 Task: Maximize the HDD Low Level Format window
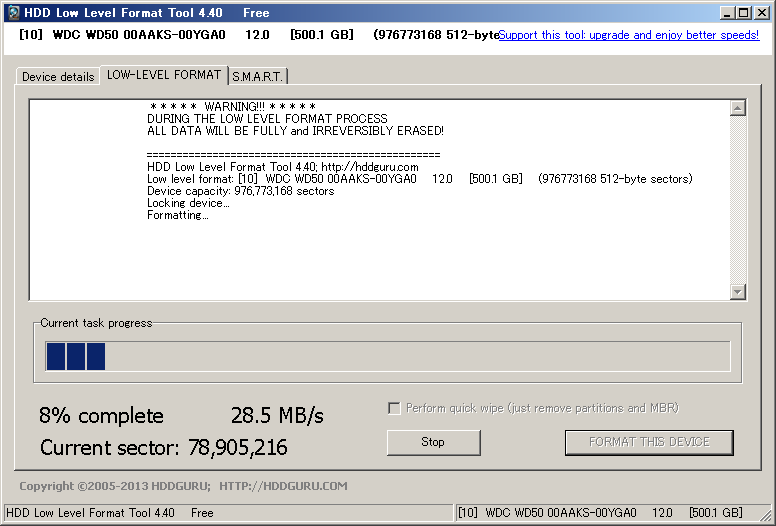[x=743, y=13]
